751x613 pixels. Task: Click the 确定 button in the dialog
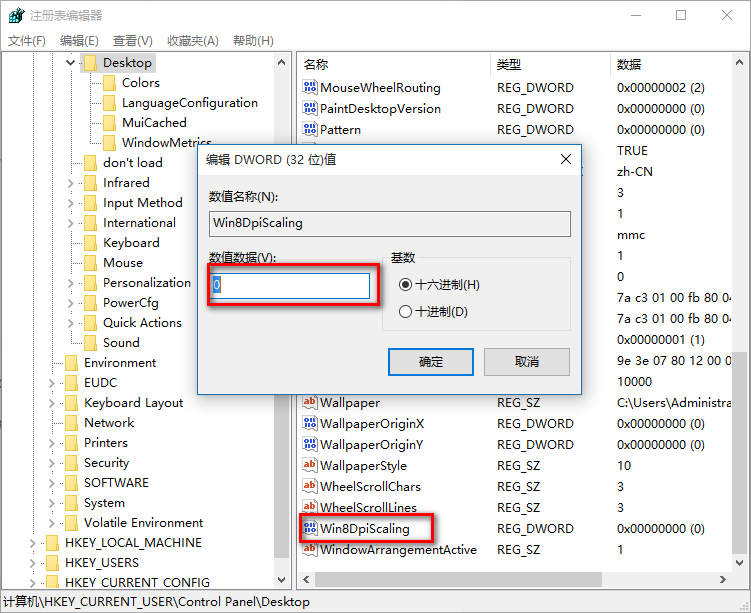click(x=431, y=362)
